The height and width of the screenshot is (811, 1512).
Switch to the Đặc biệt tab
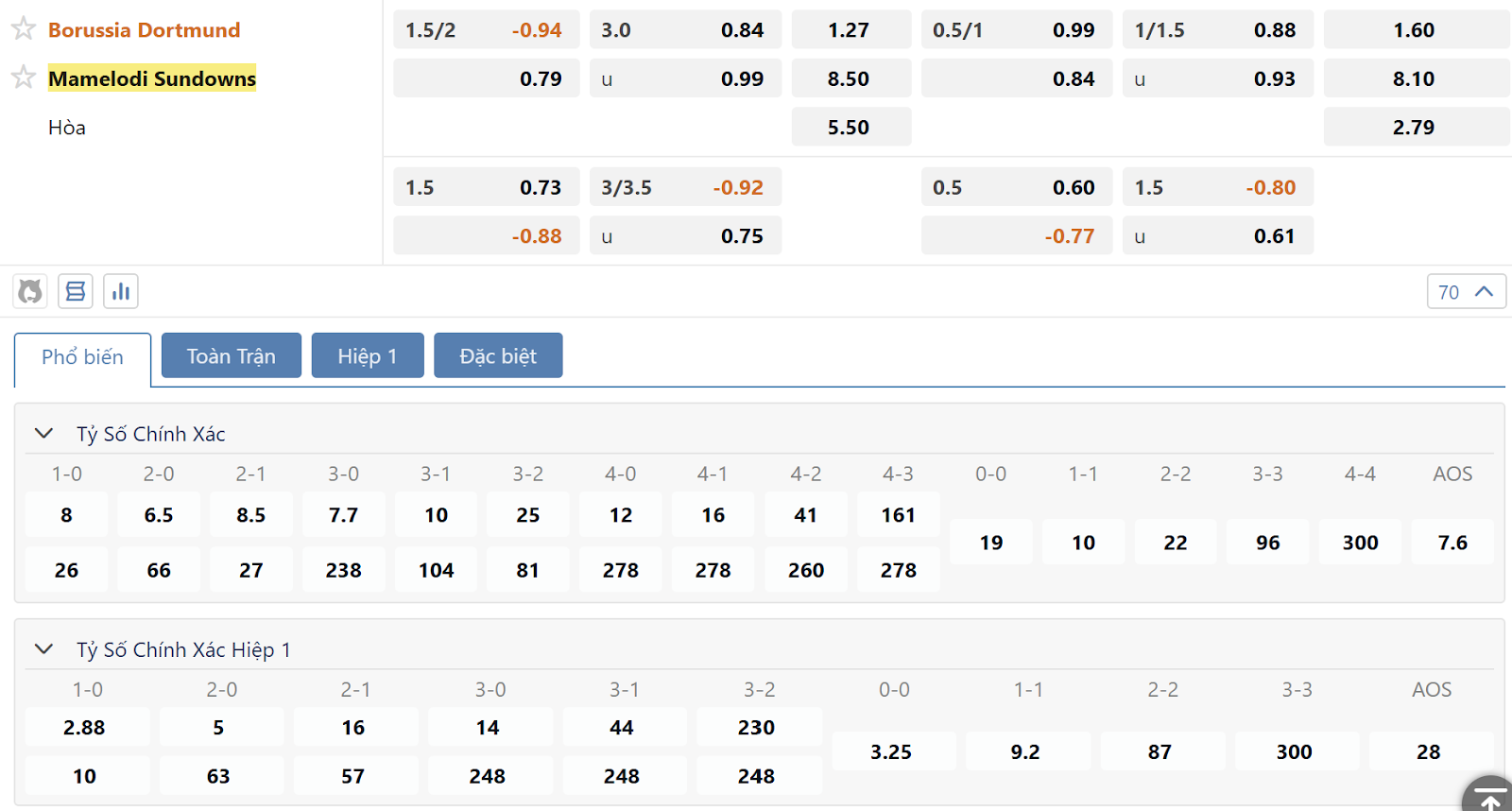tap(498, 355)
